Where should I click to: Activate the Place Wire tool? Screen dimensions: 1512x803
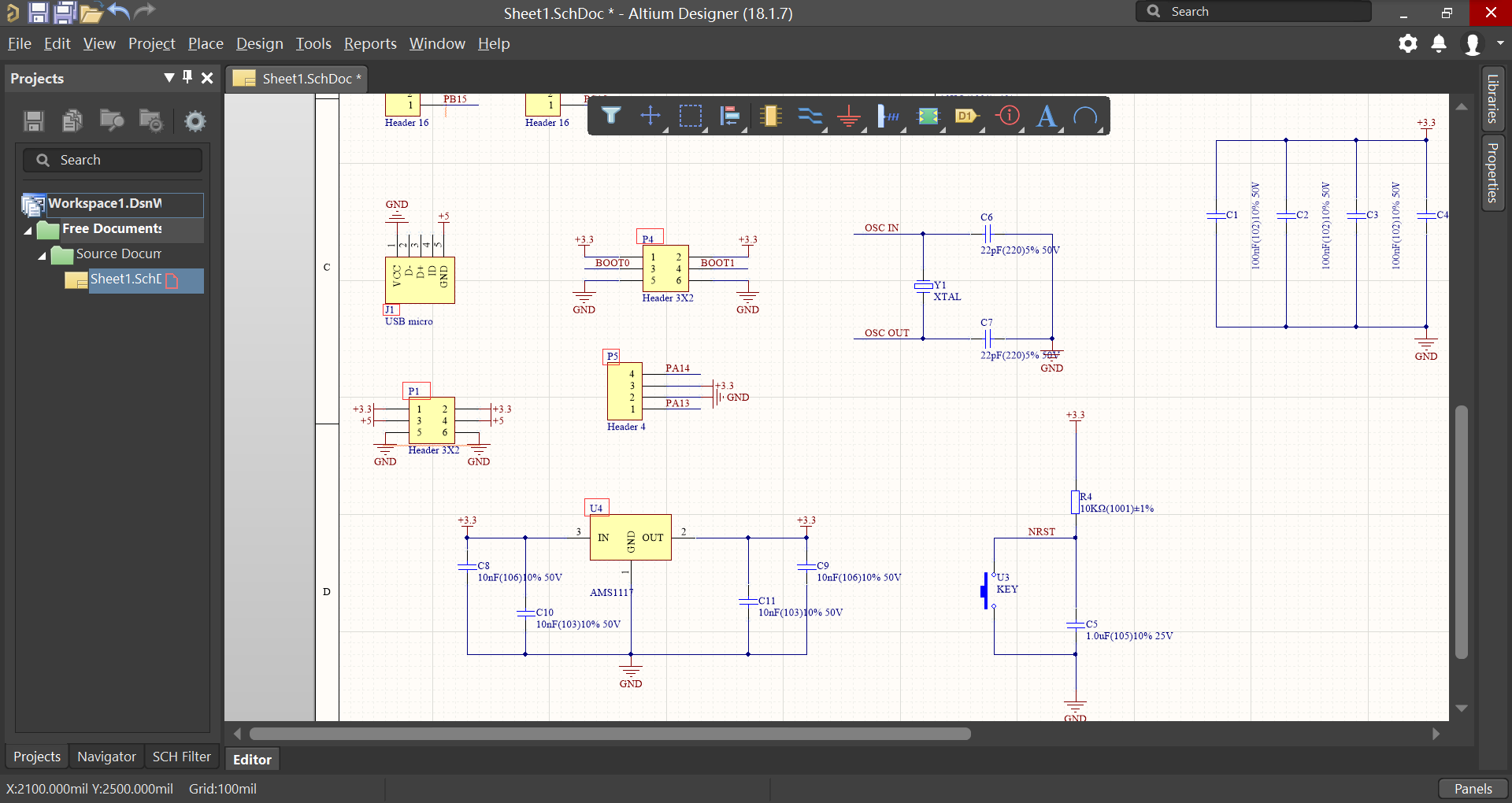coord(810,116)
